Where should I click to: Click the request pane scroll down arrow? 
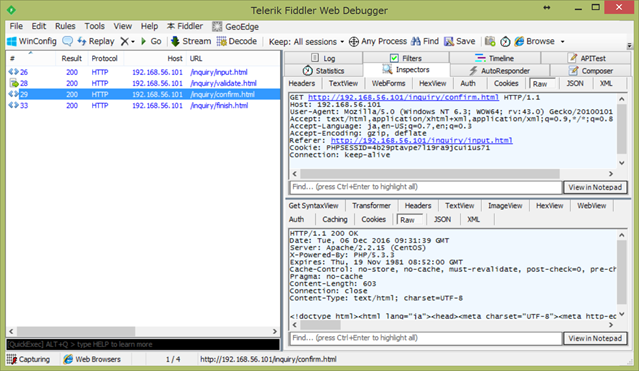tap(621, 163)
